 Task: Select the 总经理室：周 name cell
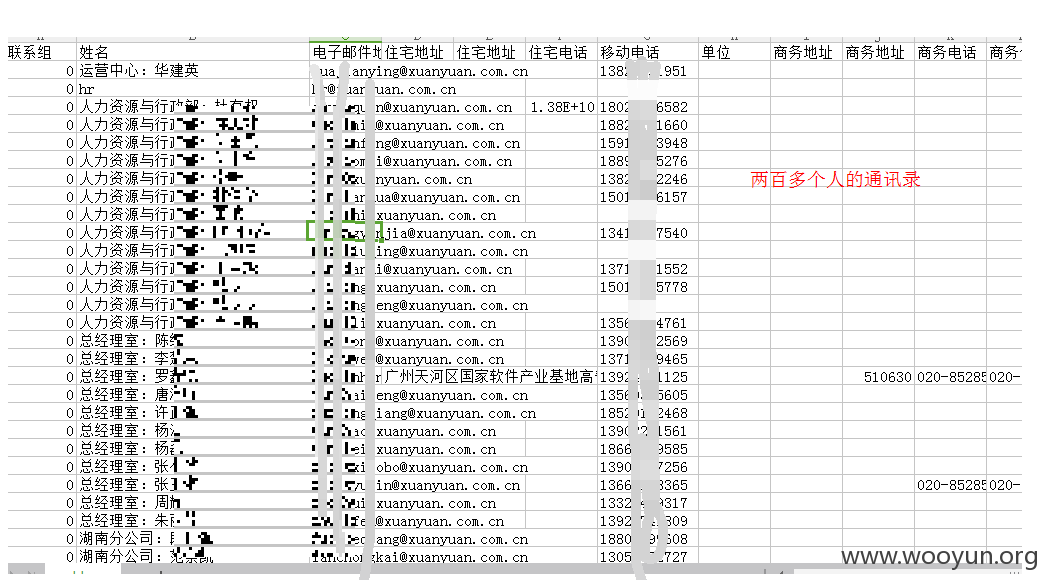tap(192, 504)
